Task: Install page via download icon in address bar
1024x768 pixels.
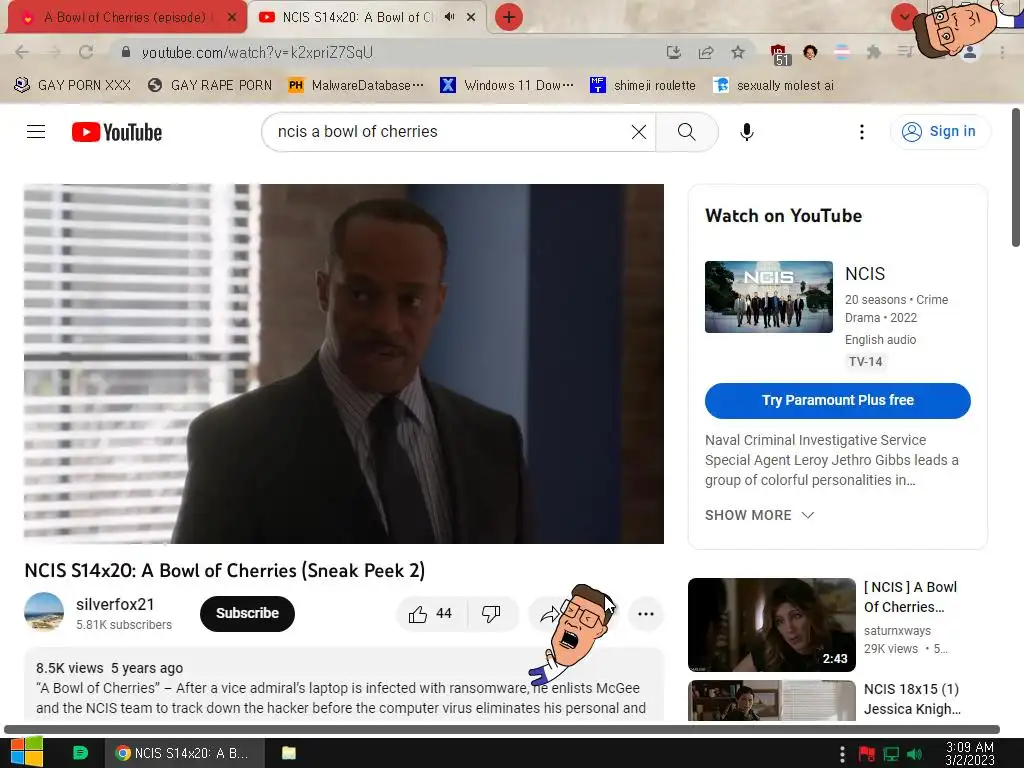Action: coord(673,52)
